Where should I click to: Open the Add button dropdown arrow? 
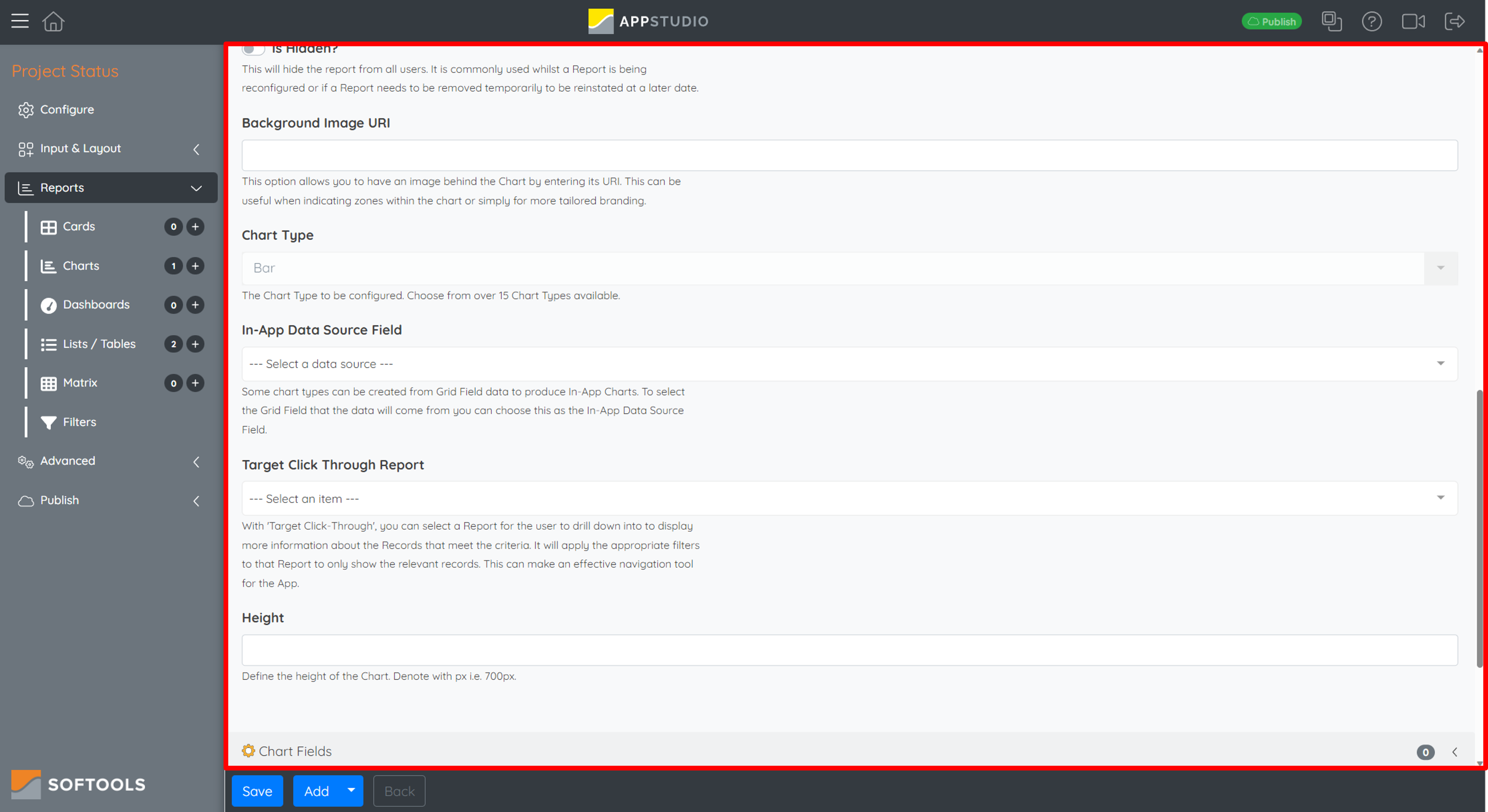[x=351, y=791]
